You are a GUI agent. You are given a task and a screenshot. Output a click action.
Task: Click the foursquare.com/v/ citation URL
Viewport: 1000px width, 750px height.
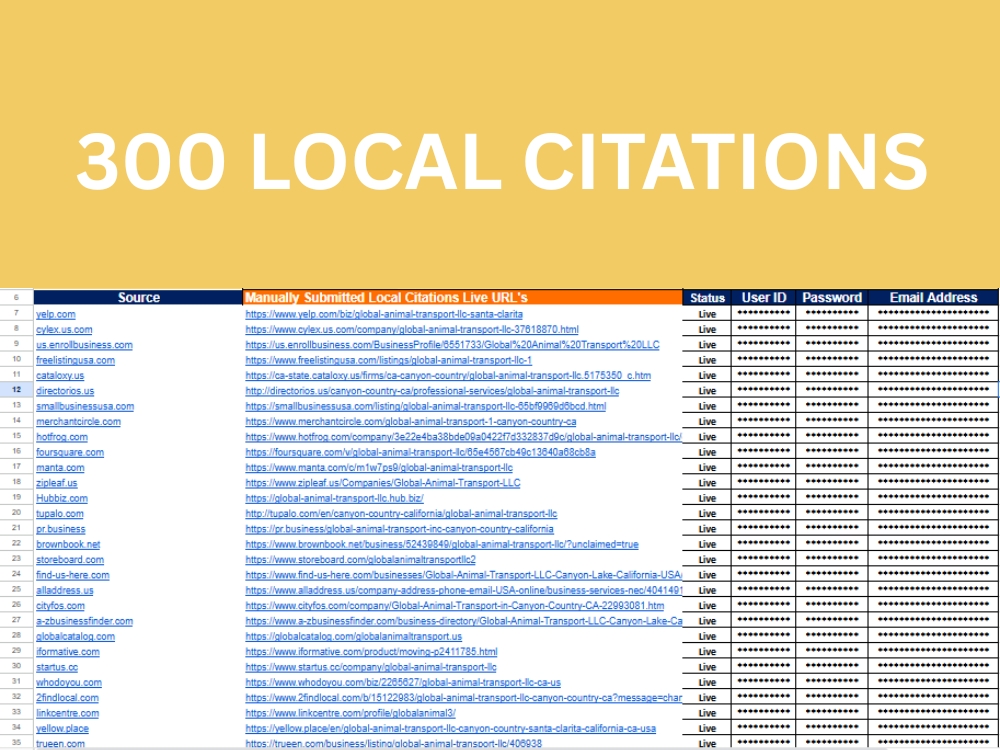[420, 452]
